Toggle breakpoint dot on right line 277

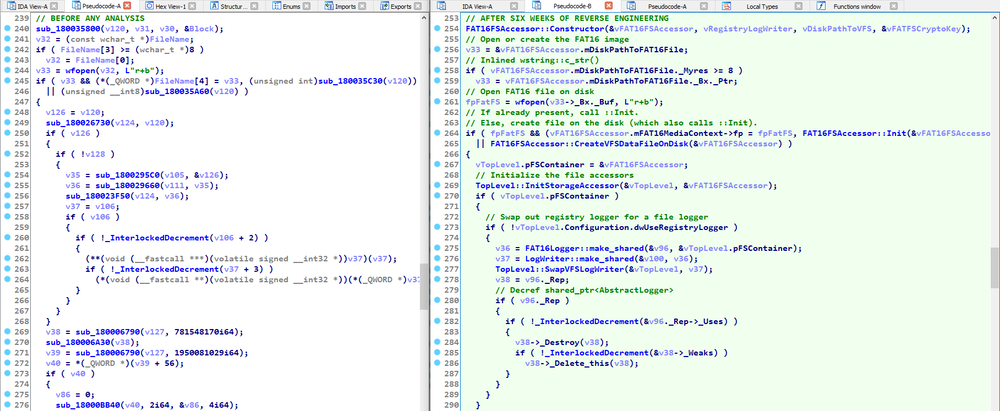coord(440,269)
